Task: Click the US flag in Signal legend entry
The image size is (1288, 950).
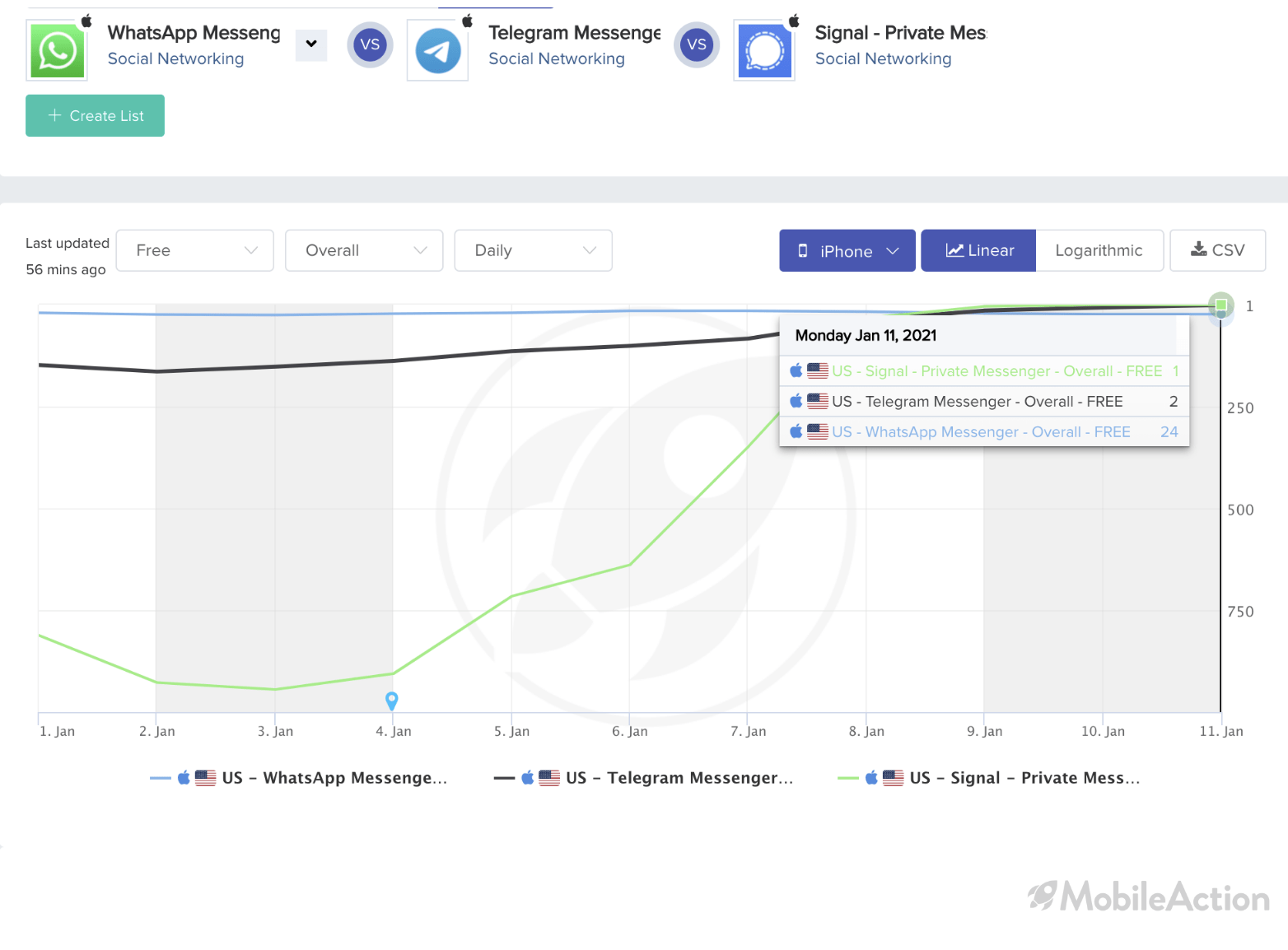Action: tap(894, 778)
